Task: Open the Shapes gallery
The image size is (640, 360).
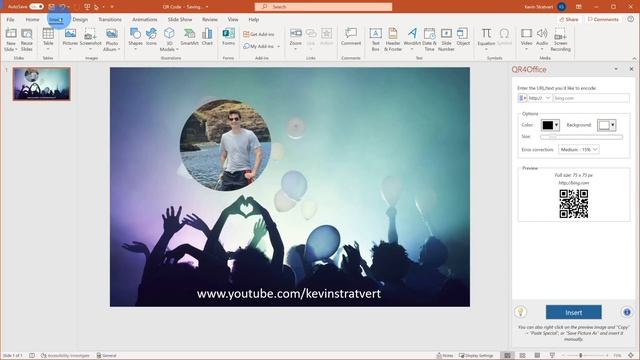Action: (135, 39)
